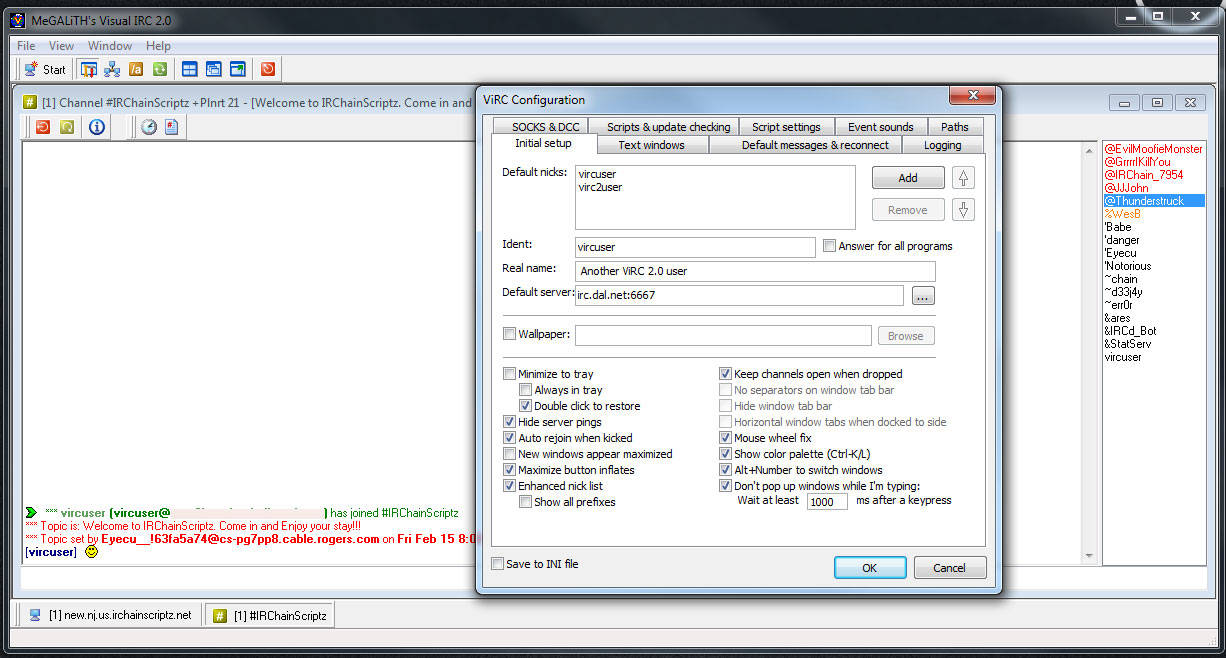This screenshot has width=1226, height=658.
Task: Click the document icon in channel toolbar
Action: 172,127
